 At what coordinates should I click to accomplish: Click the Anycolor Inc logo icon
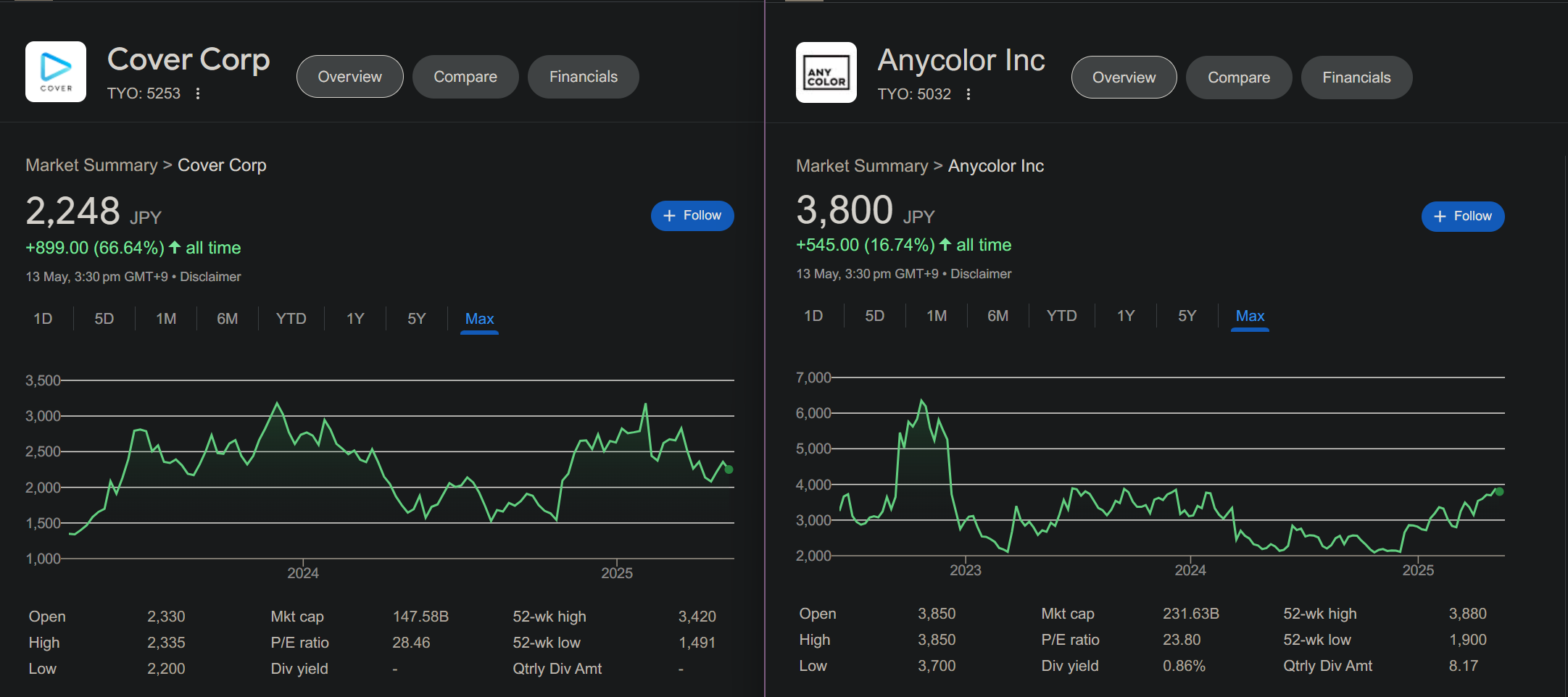(826, 72)
